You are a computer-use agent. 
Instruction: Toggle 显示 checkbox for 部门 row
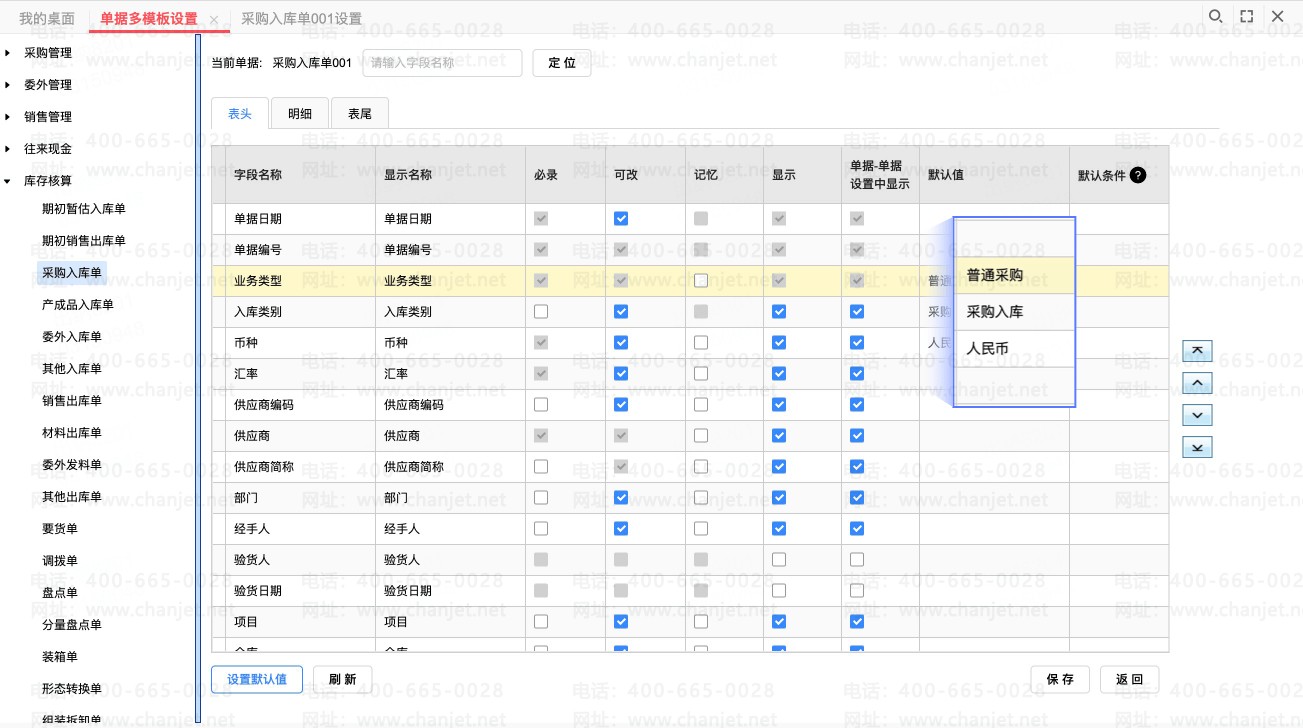click(x=779, y=497)
